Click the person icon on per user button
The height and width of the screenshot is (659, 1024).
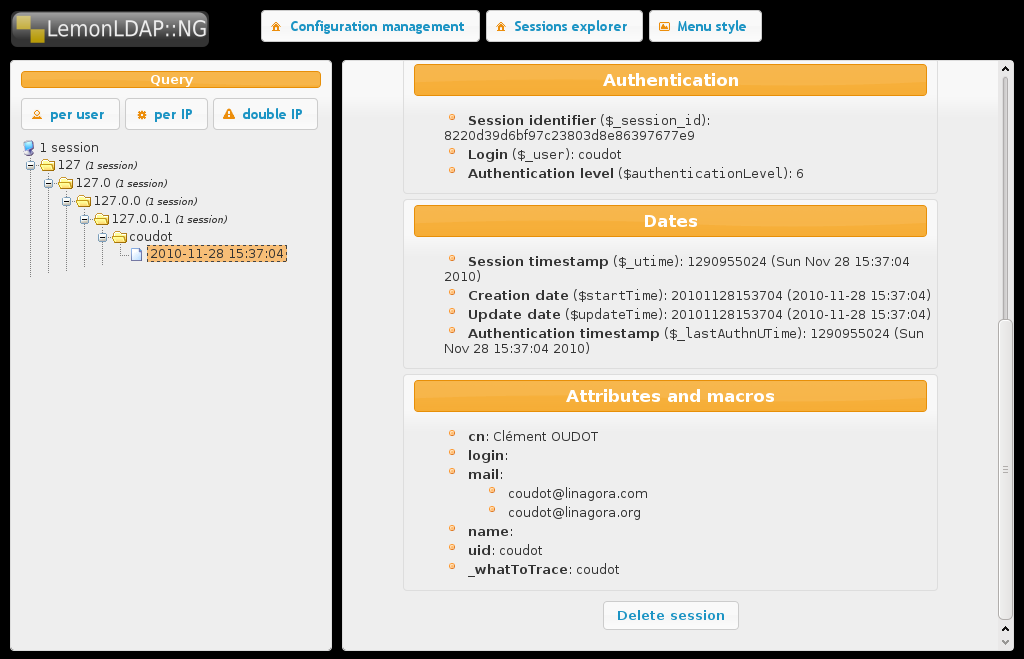click(x=37, y=115)
